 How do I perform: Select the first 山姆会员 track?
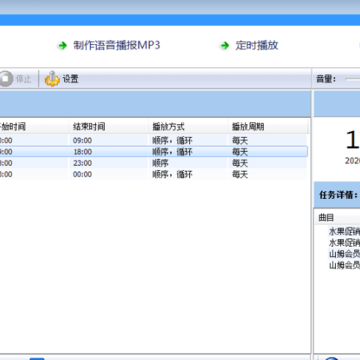point(344,254)
